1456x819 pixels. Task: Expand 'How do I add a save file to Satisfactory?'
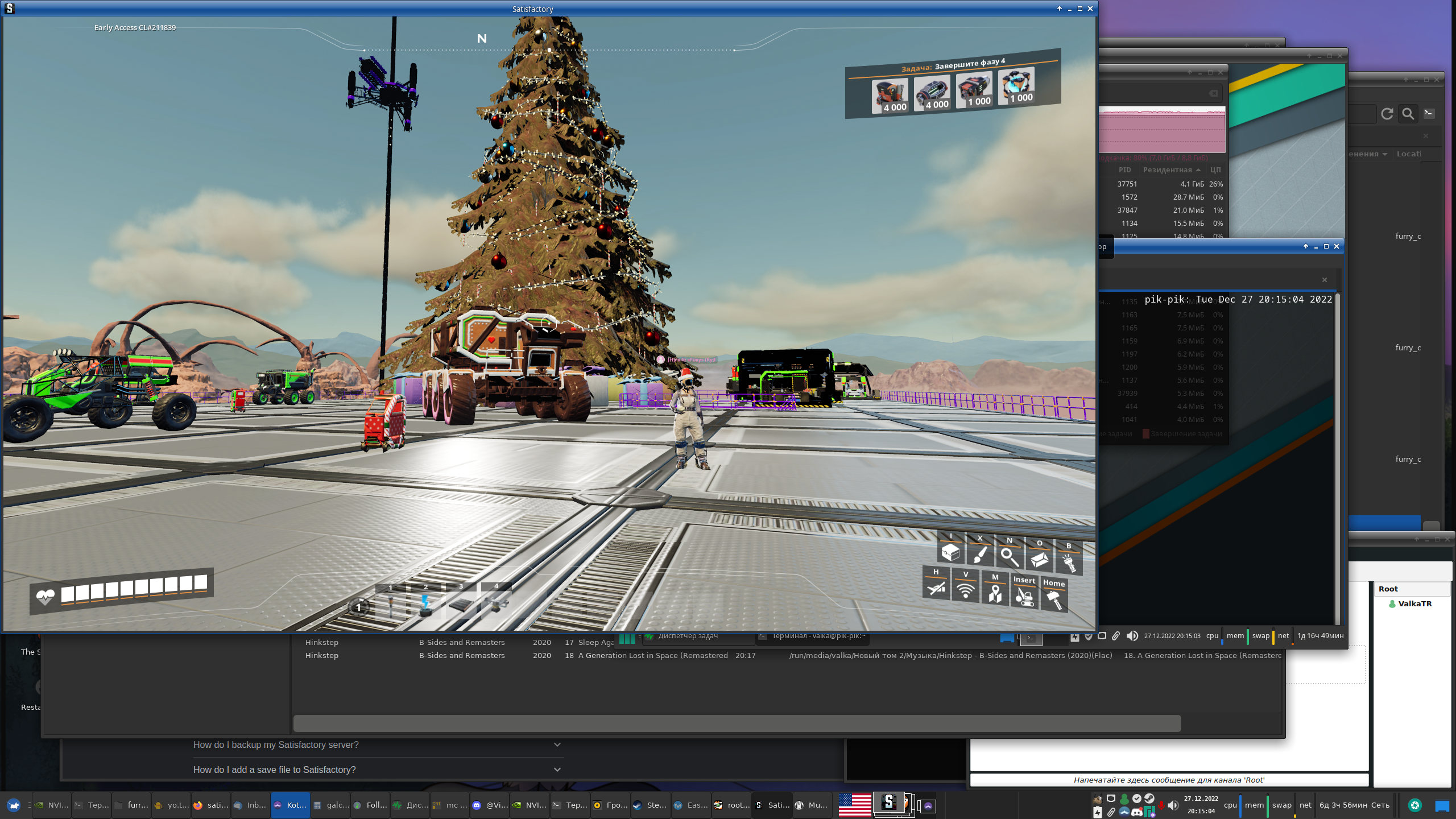[378, 770]
